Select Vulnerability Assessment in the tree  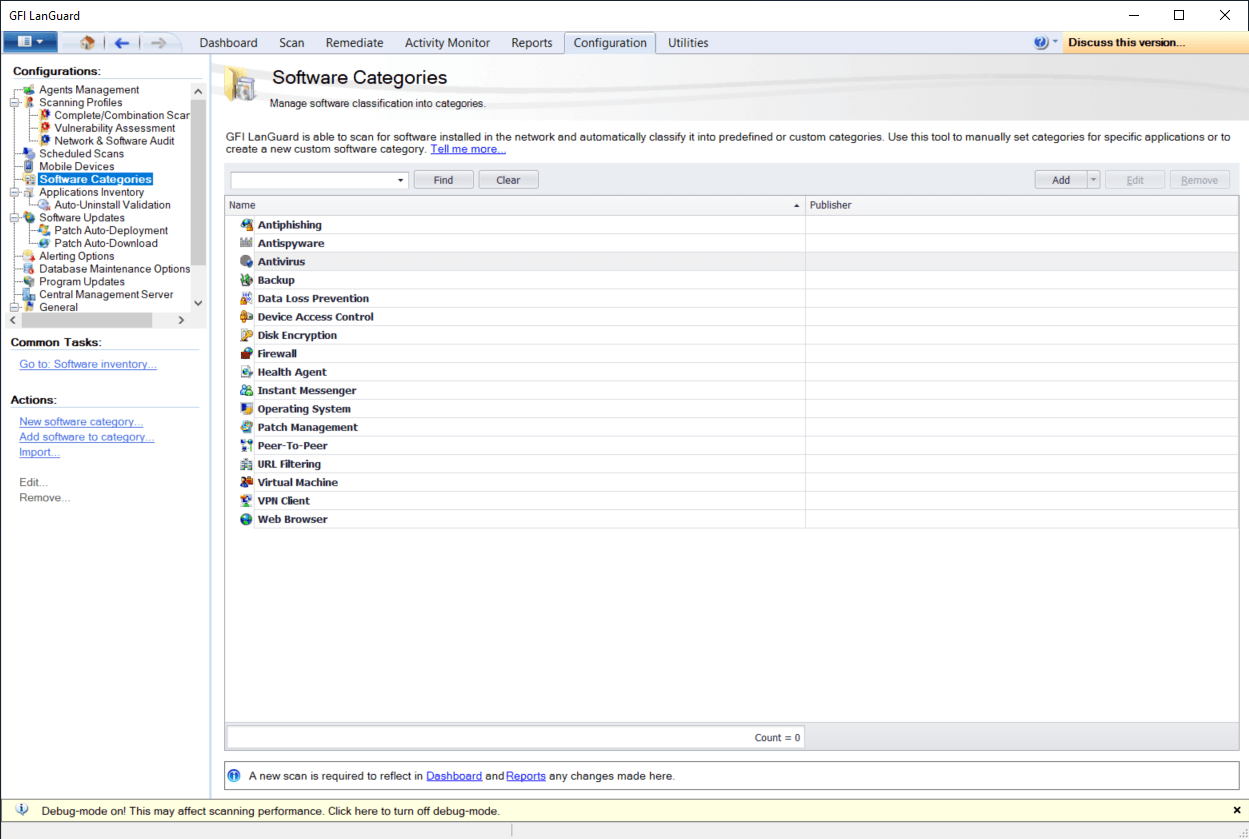pyautogui.click(x=115, y=128)
